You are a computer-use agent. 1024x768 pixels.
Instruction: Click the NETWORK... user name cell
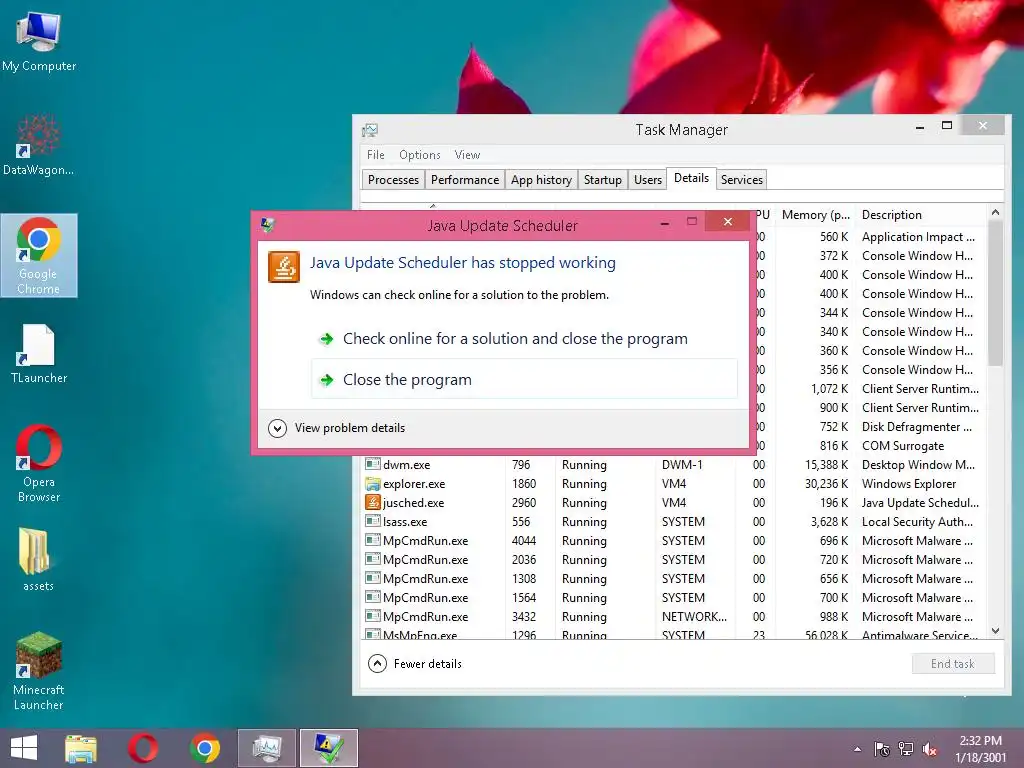[694, 616]
